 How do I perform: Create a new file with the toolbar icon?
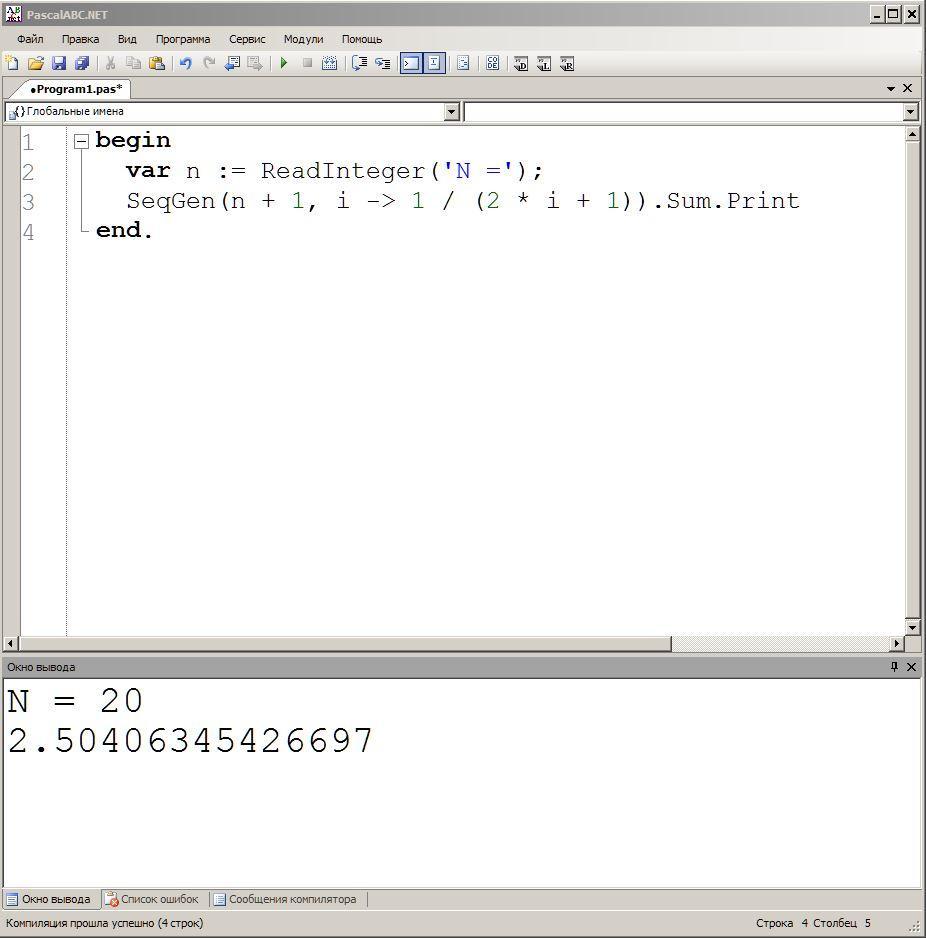click(x=12, y=63)
